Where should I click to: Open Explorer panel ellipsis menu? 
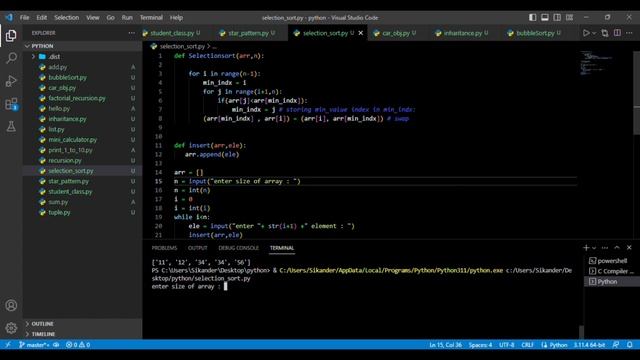131,33
